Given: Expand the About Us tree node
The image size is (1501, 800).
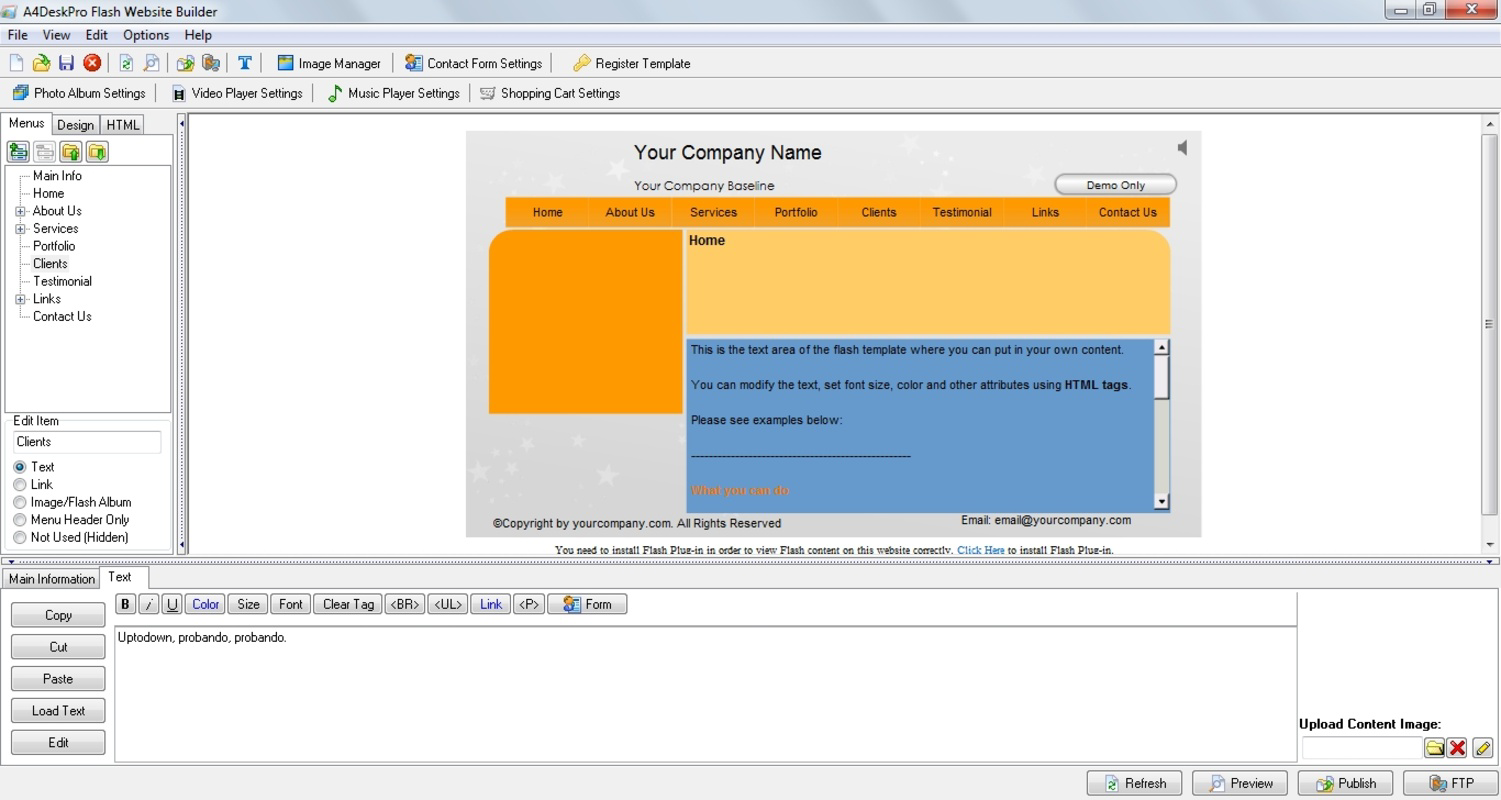Looking at the screenshot, I should pos(20,211).
